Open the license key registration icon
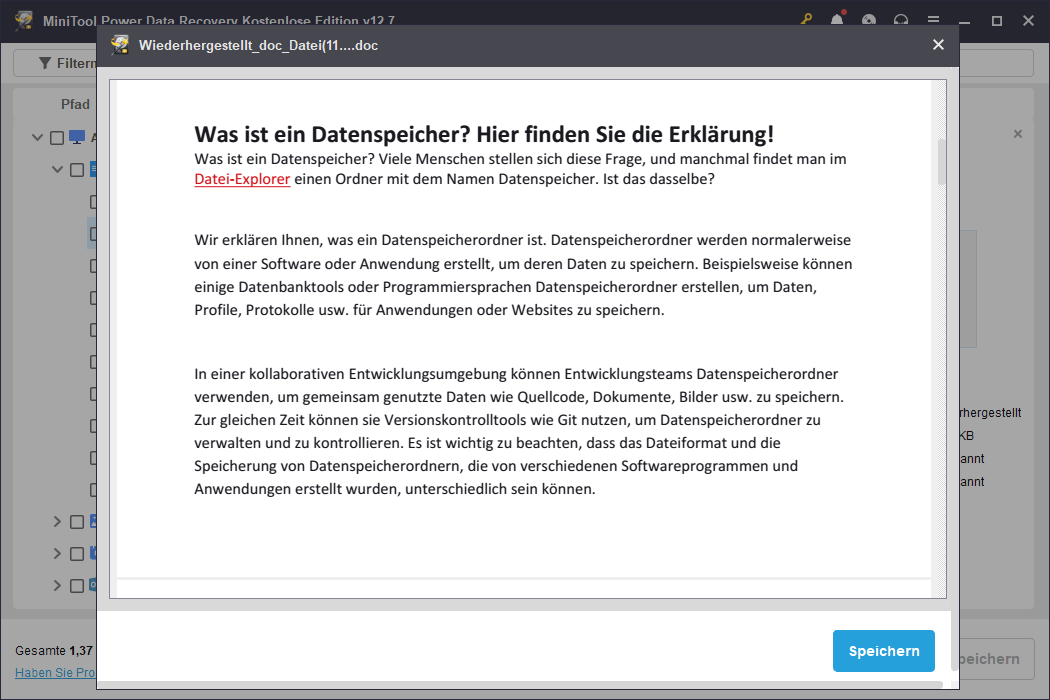Viewport: 1050px width, 700px height. [805, 20]
